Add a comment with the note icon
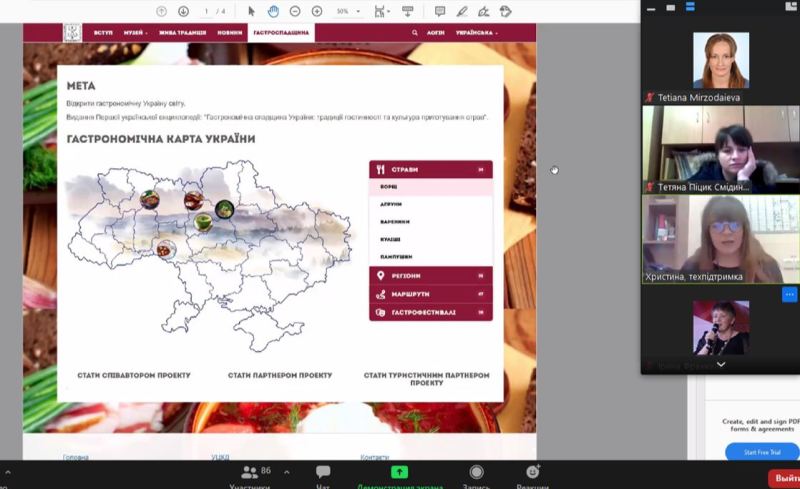The height and width of the screenshot is (489, 800). click(440, 11)
